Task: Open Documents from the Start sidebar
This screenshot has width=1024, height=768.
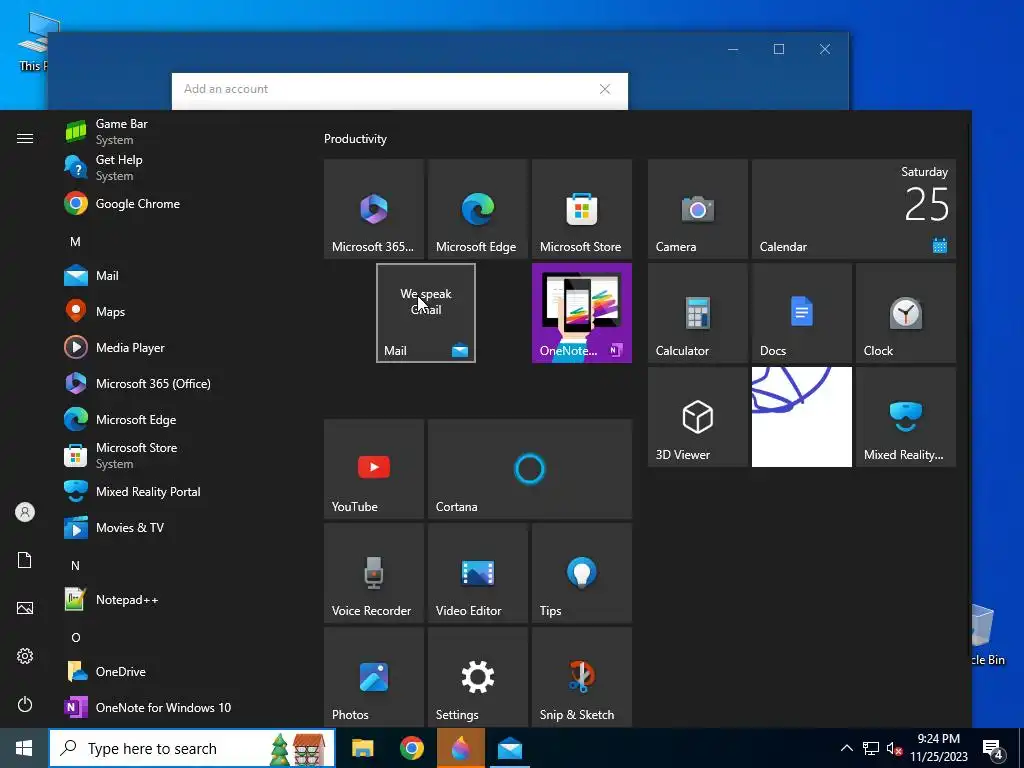Action: 25,560
